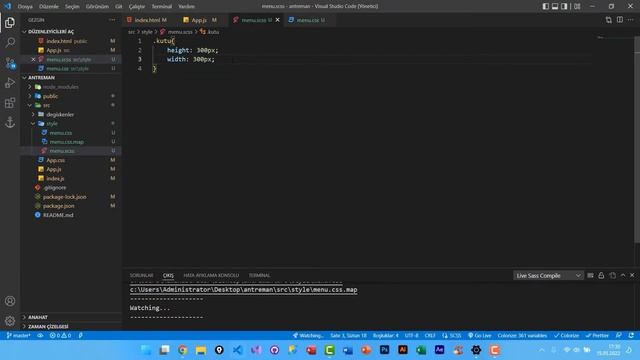Open the Terminal menu in menu bar
Image resolution: width=640 pixels, height=360 pixels.
162,6
